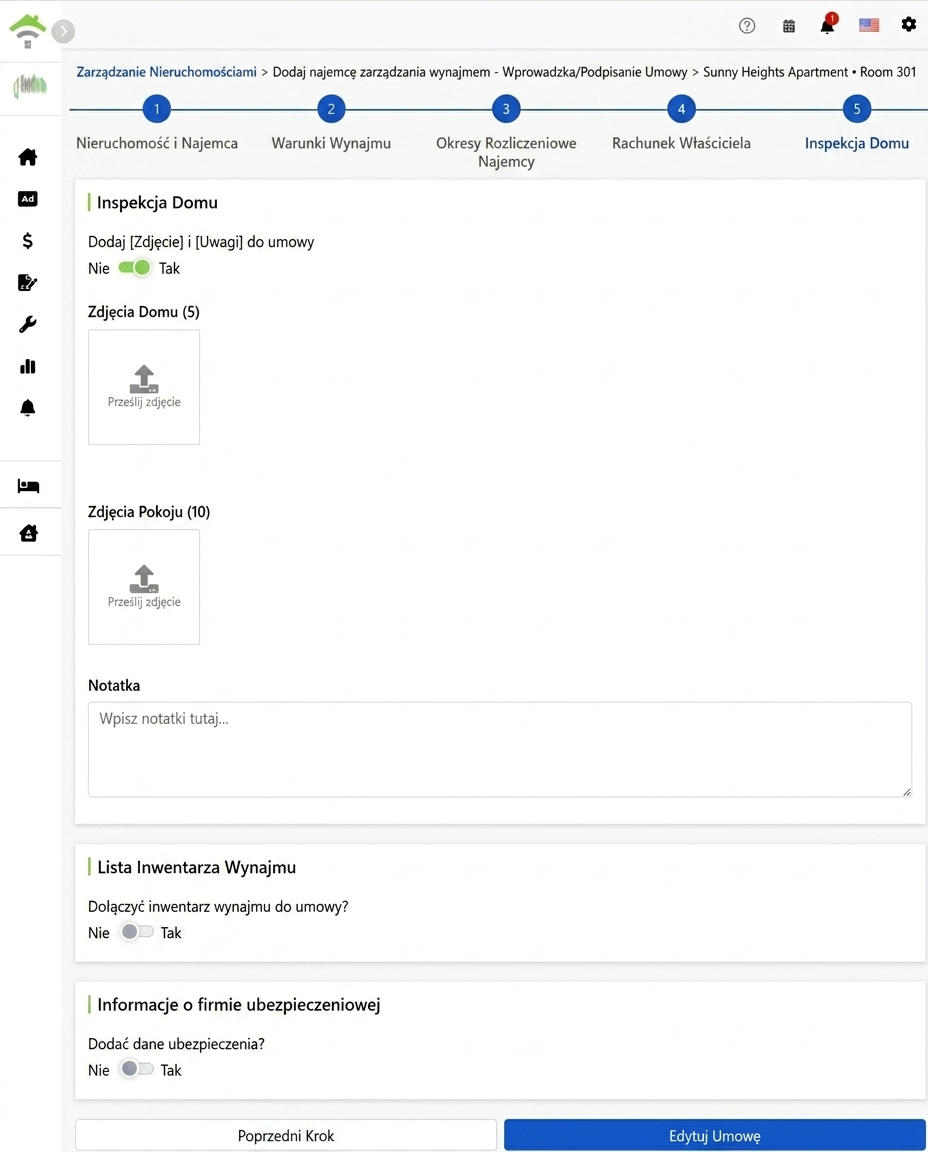Enable adding insurance data toggle
928x1152 pixels.
(x=137, y=1069)
